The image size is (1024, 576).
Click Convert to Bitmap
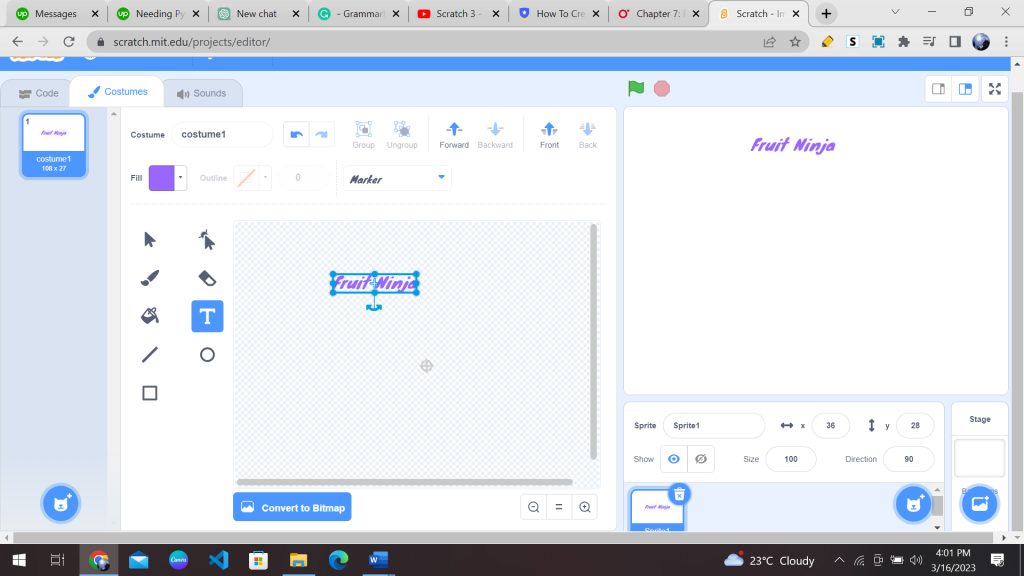292,507
